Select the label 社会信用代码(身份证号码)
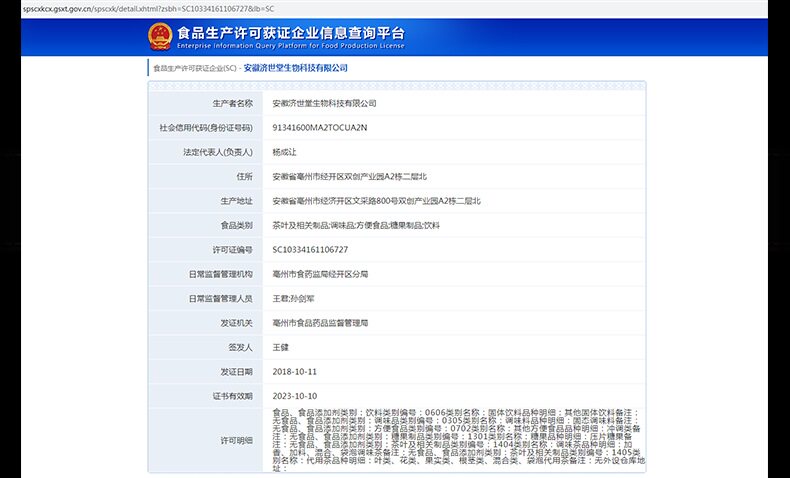The width and height of the screenshot is (790, 478). pos(206,128)
